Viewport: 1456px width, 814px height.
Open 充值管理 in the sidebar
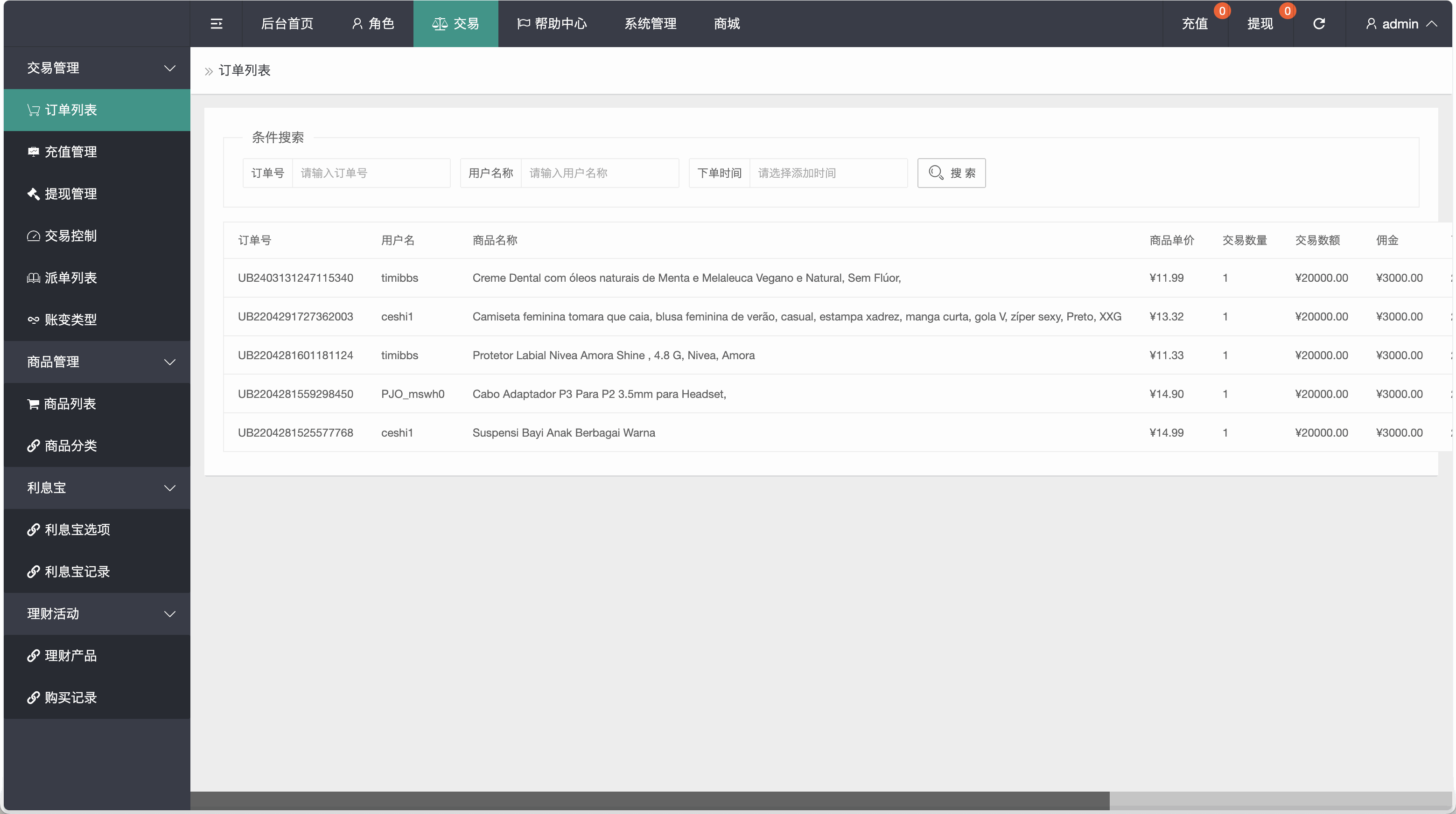(70, 152)
